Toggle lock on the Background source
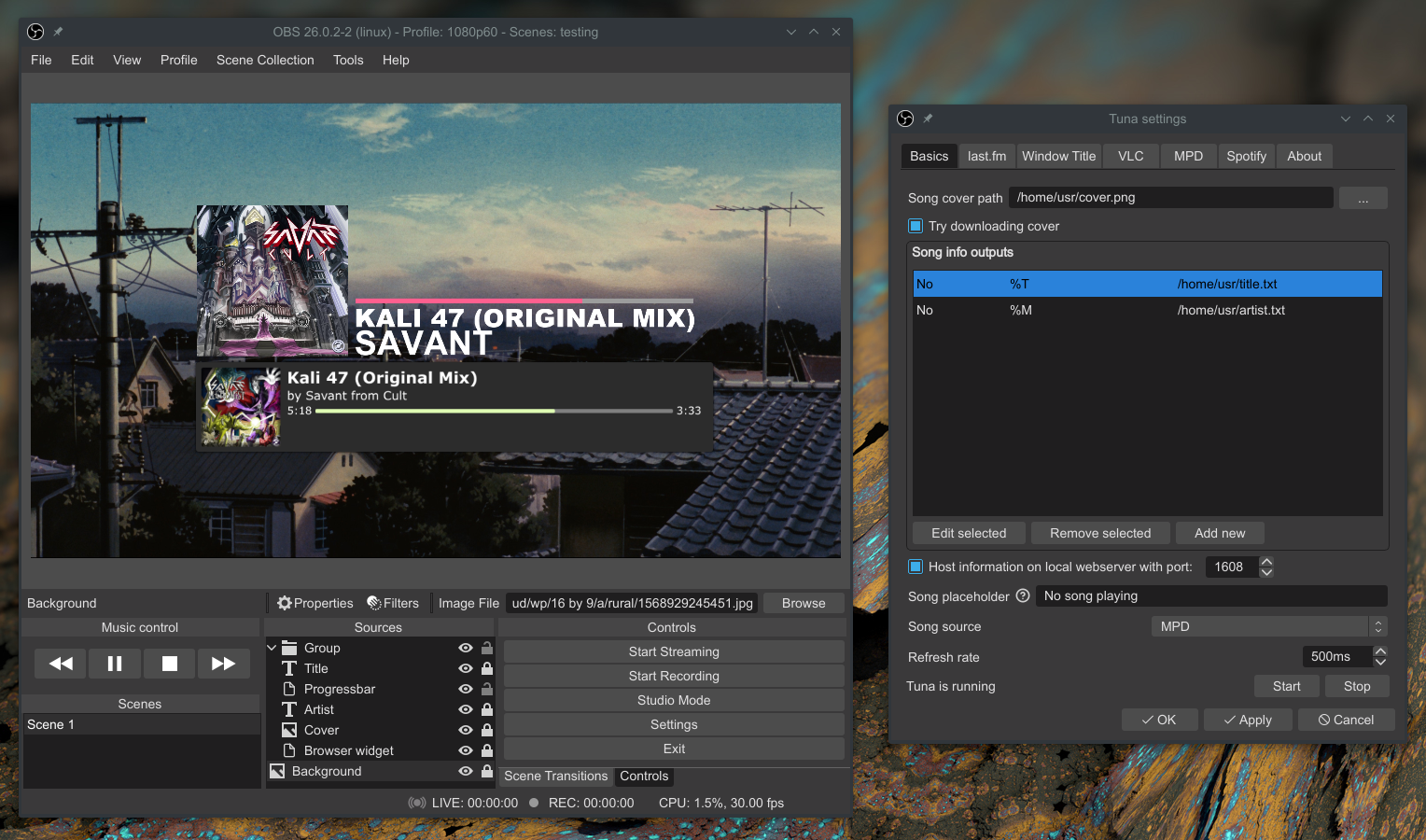Screen dimensions: 1426x840 (487, 771)
